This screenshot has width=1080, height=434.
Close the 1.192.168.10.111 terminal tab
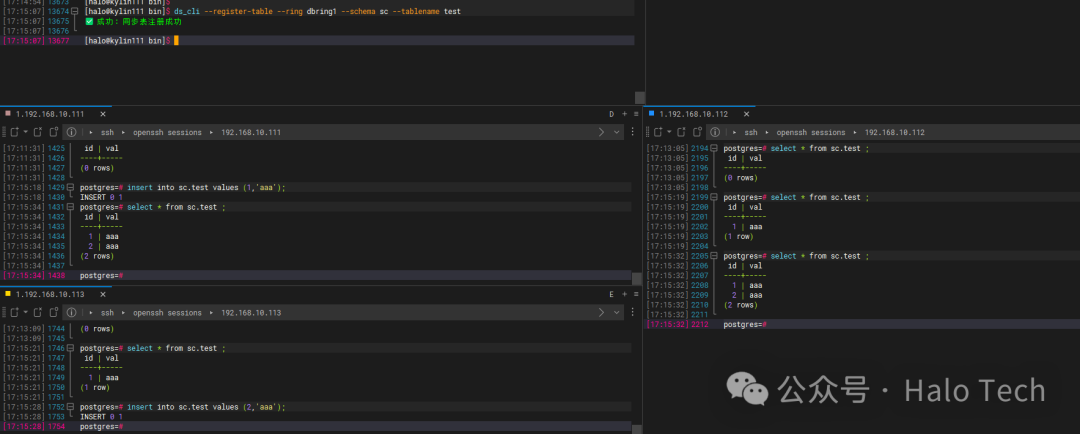pyautogui.click(x=101, y=114)
